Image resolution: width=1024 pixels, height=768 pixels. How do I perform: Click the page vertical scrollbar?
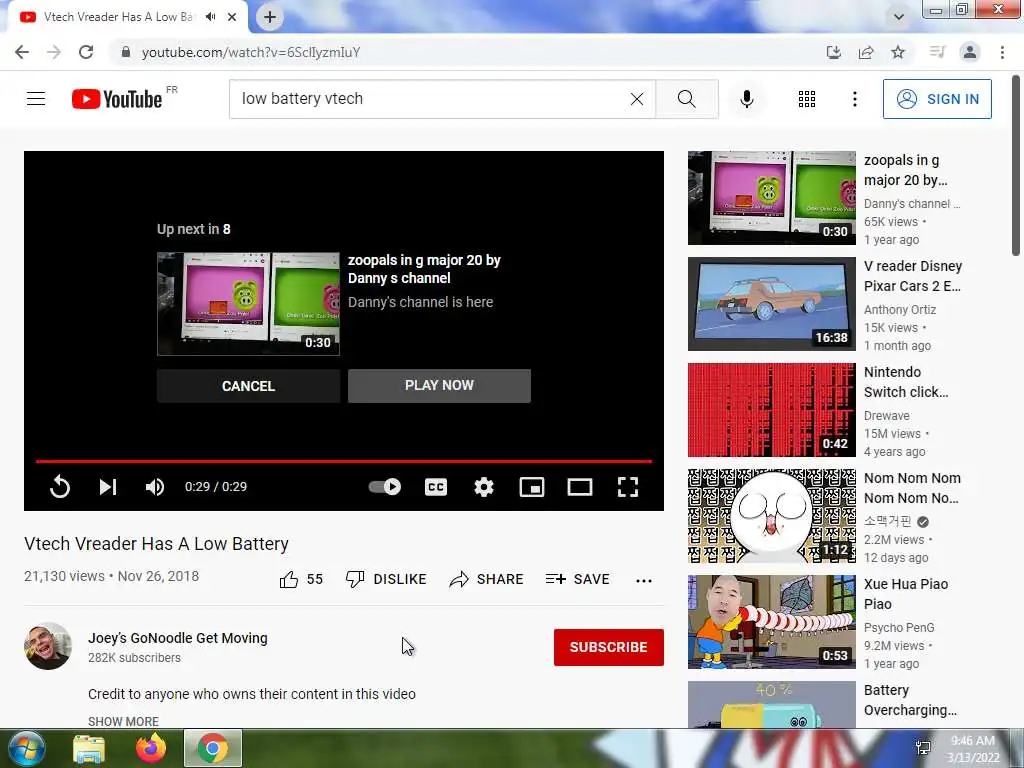pos(1016,167)
